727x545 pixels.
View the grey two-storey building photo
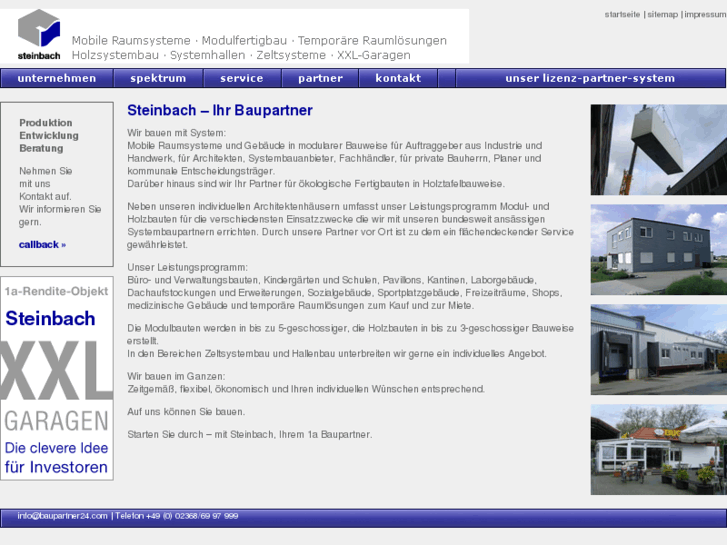[658, 250]
